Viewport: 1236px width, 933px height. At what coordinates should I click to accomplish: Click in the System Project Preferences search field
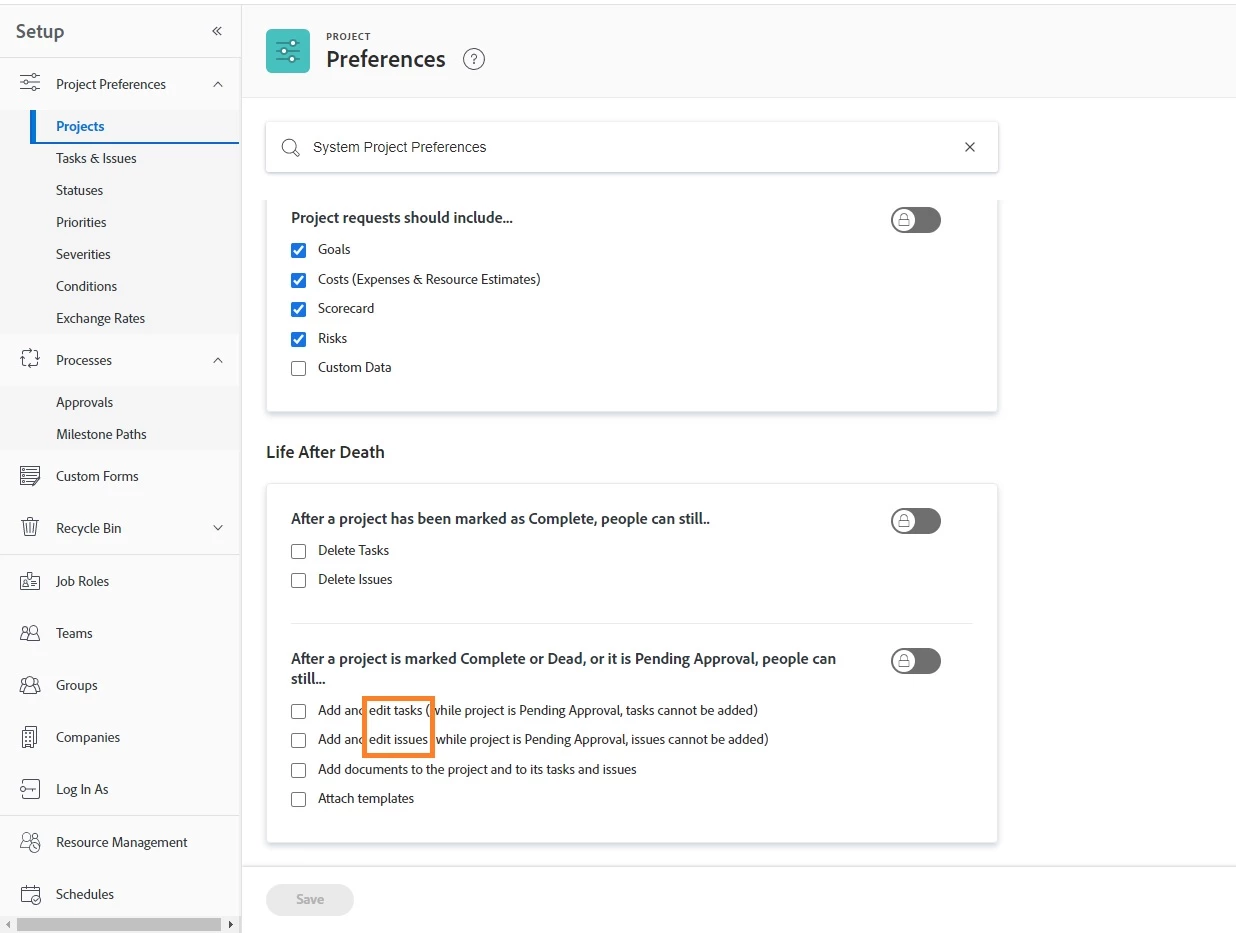(630, 147)
